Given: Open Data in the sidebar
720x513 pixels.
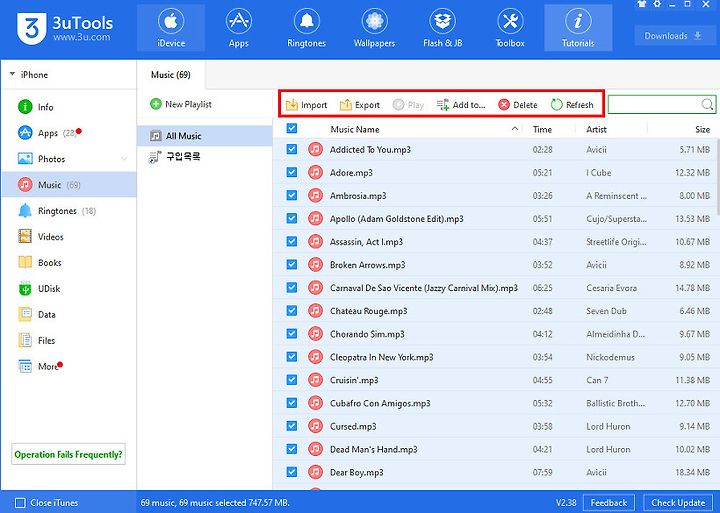Looking at the screenshot, I should (x=69, y=315).
